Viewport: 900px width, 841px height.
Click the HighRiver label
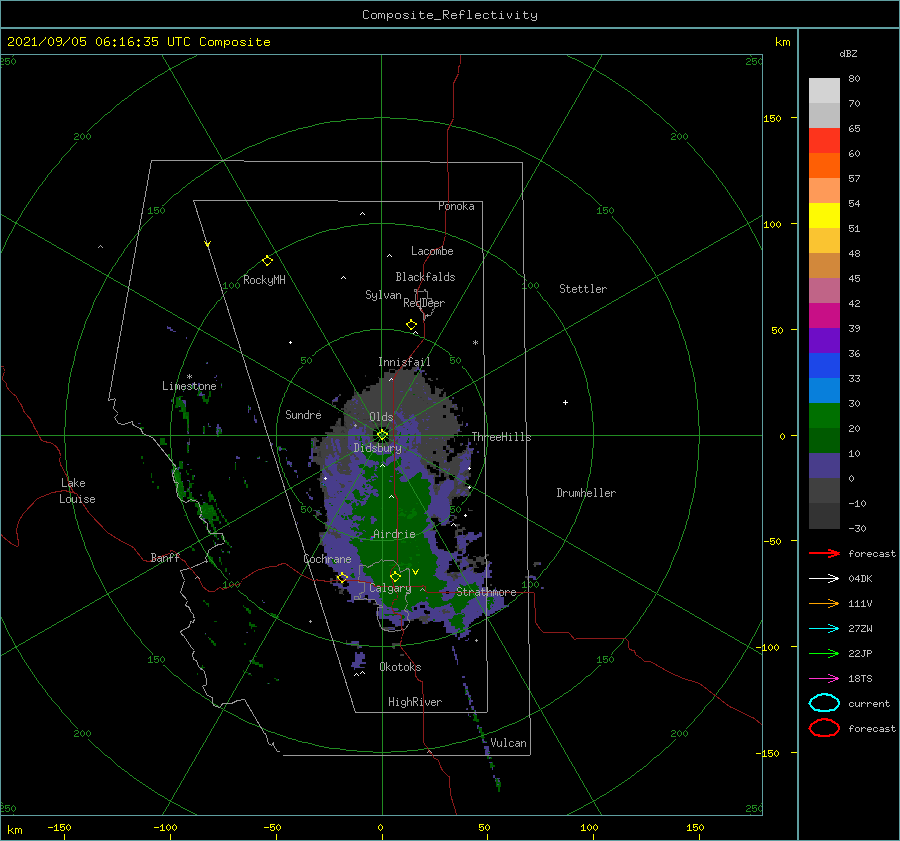415,702
